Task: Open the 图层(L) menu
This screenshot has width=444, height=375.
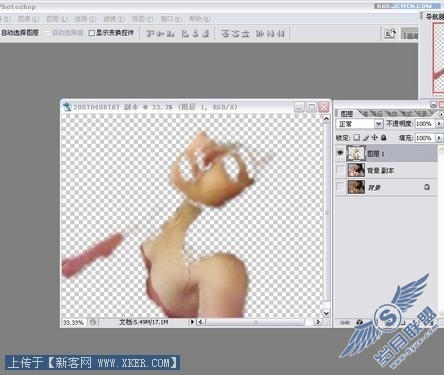Action: pos(57,19)
